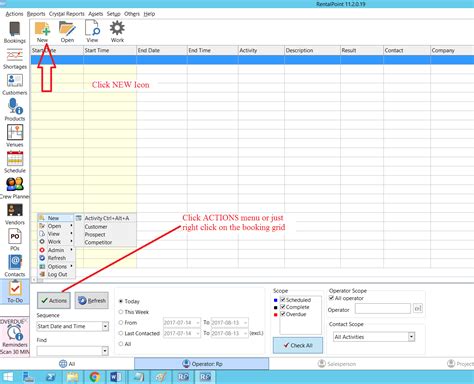Choose Log Out from context menu
474x384 pixels.
tap(56, 274)
